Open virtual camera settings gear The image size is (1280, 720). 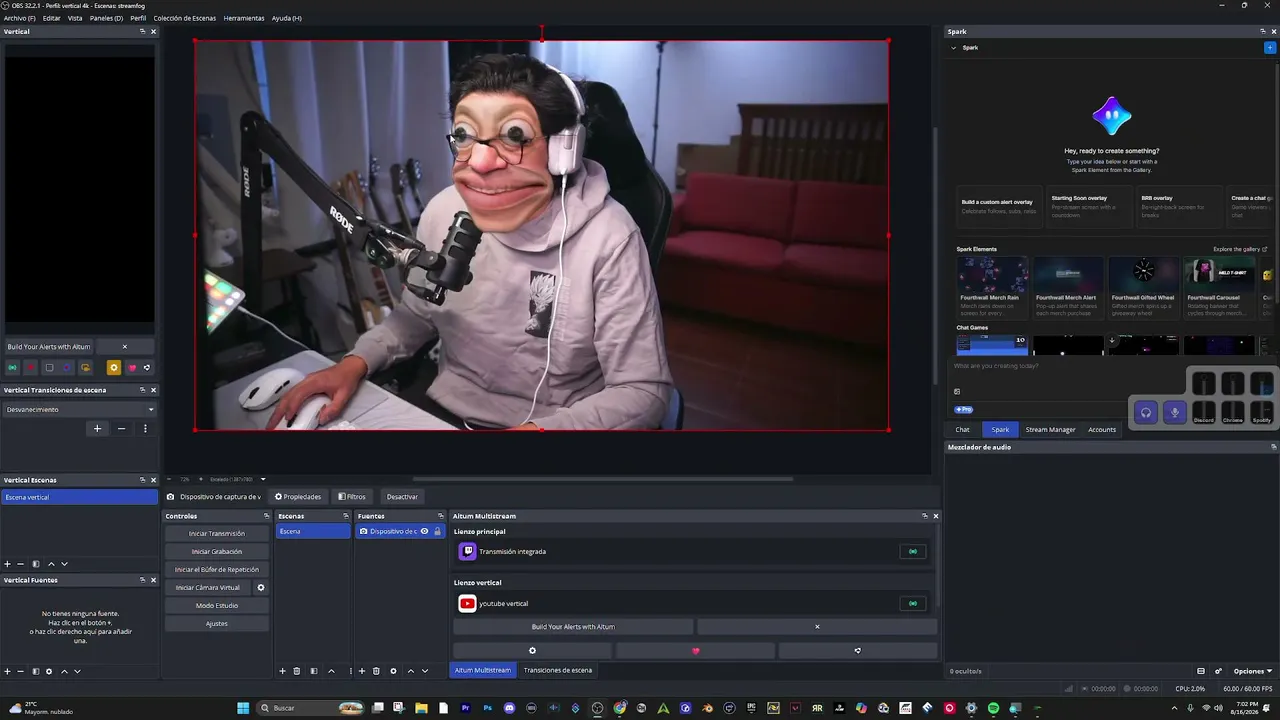(261, 588)
